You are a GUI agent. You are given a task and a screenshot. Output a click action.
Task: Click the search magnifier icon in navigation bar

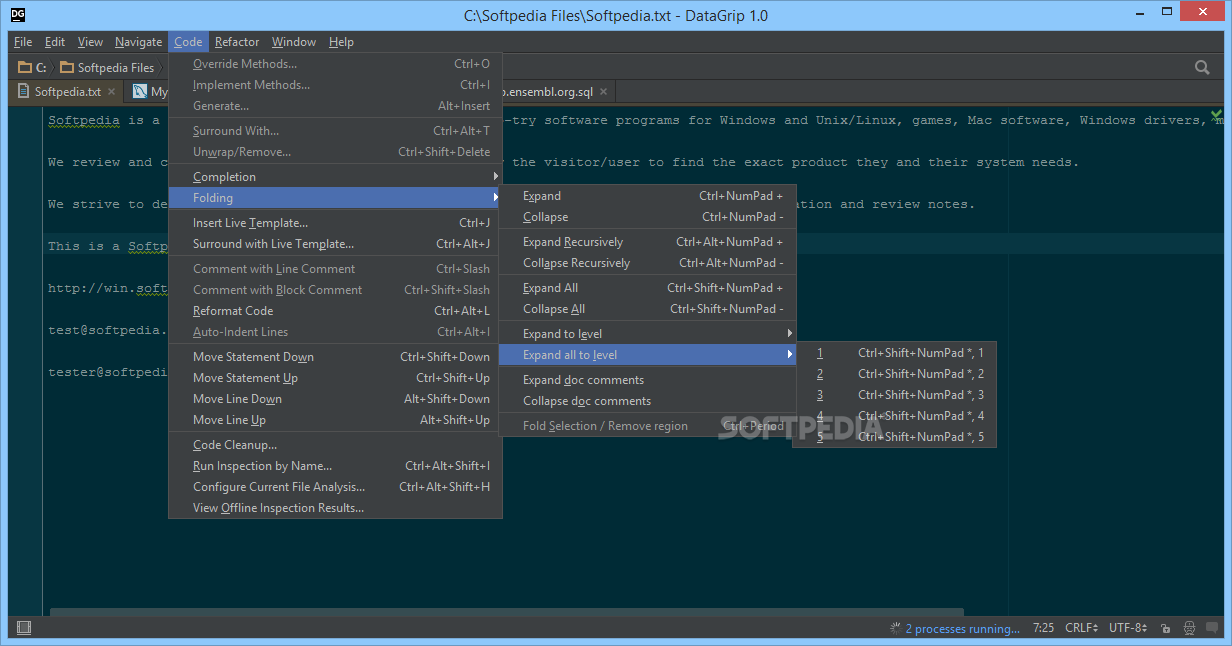[1202, 67]
